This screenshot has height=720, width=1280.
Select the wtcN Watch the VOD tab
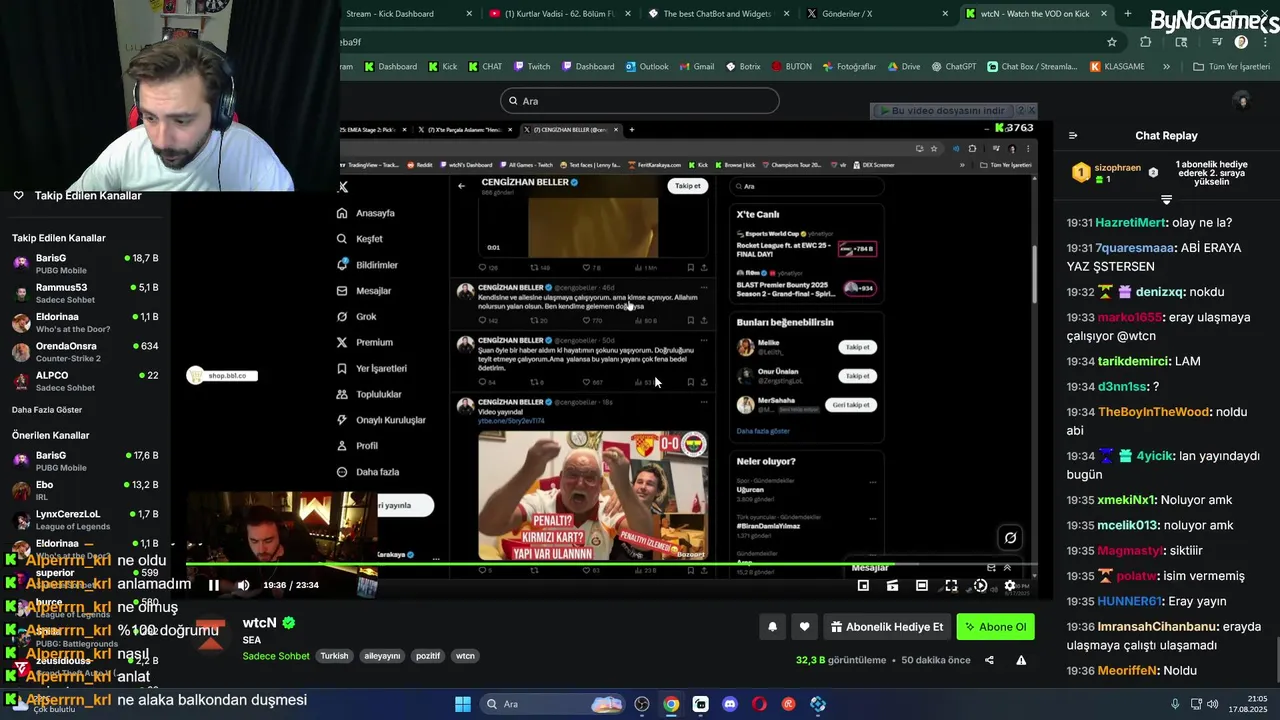(x=1035, y=14)
